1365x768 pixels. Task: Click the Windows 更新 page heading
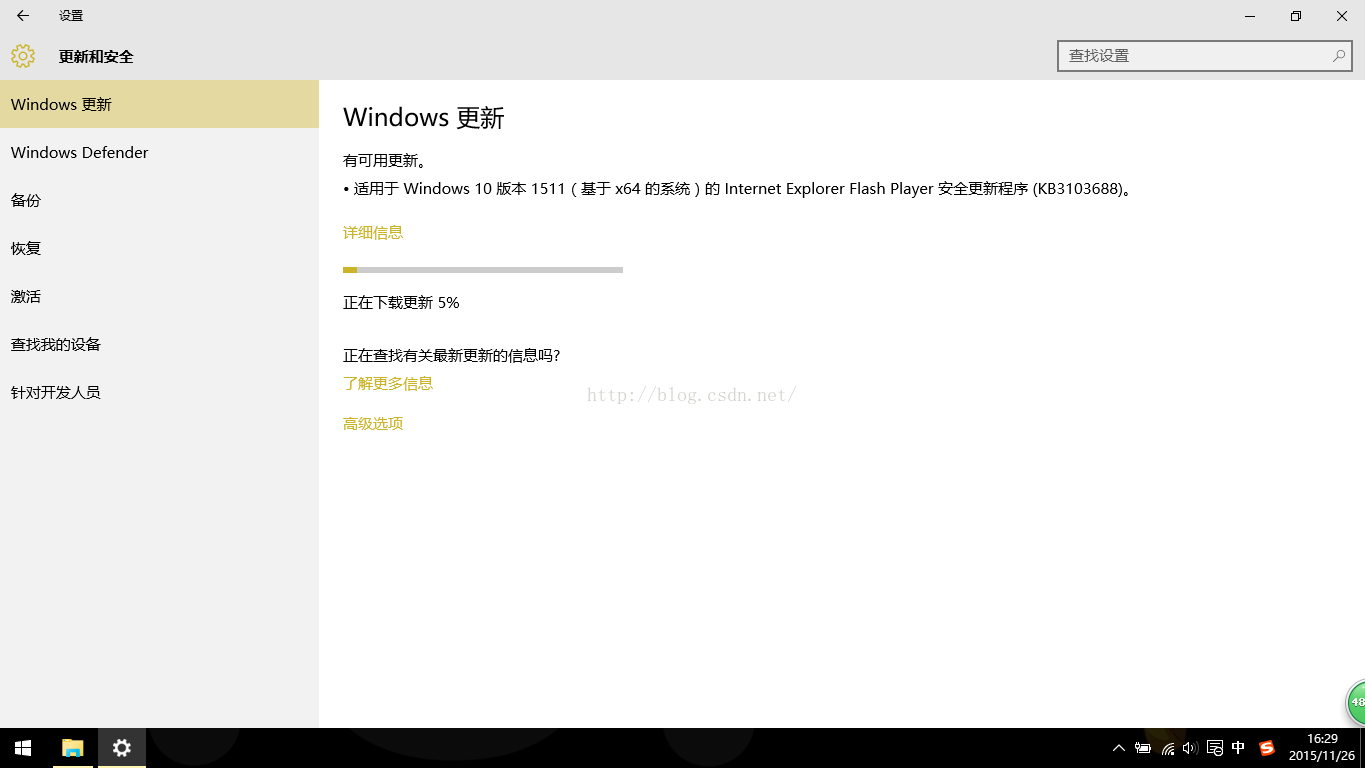point(424,117)
